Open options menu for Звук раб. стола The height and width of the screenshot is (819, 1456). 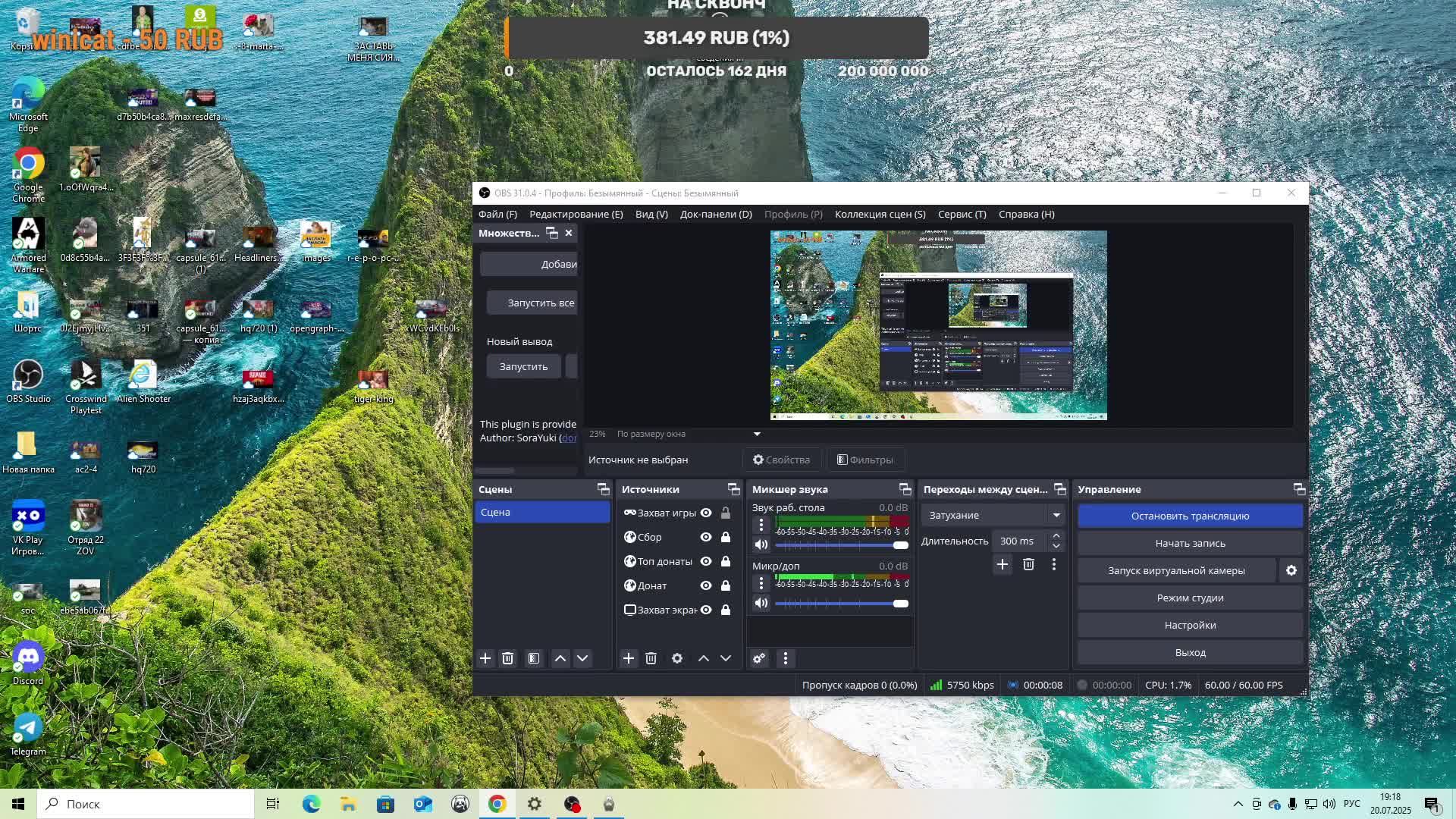coord(761,524)
